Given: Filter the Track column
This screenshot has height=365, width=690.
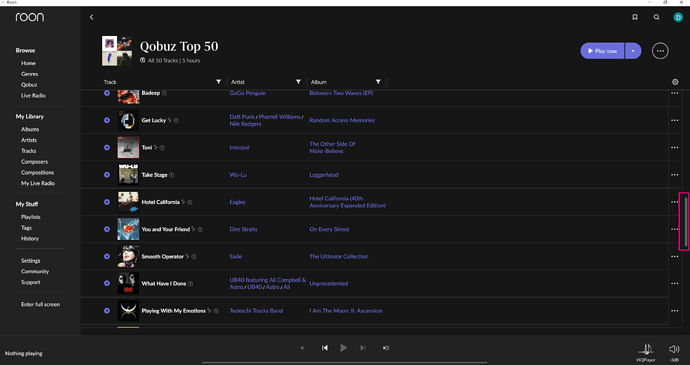Looking at the screenshot, I should coord(218,82).
